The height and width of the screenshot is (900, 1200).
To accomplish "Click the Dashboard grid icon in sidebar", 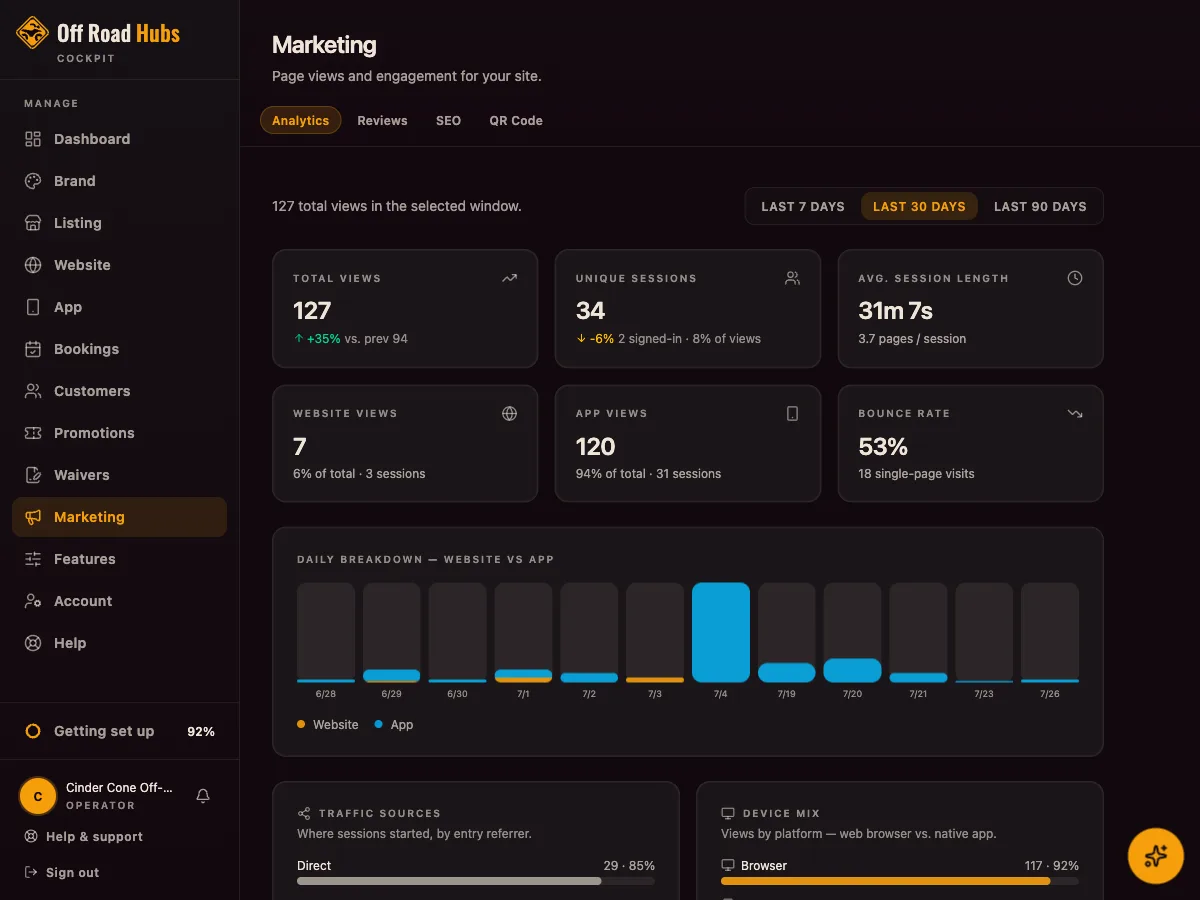I will [33, 139].
